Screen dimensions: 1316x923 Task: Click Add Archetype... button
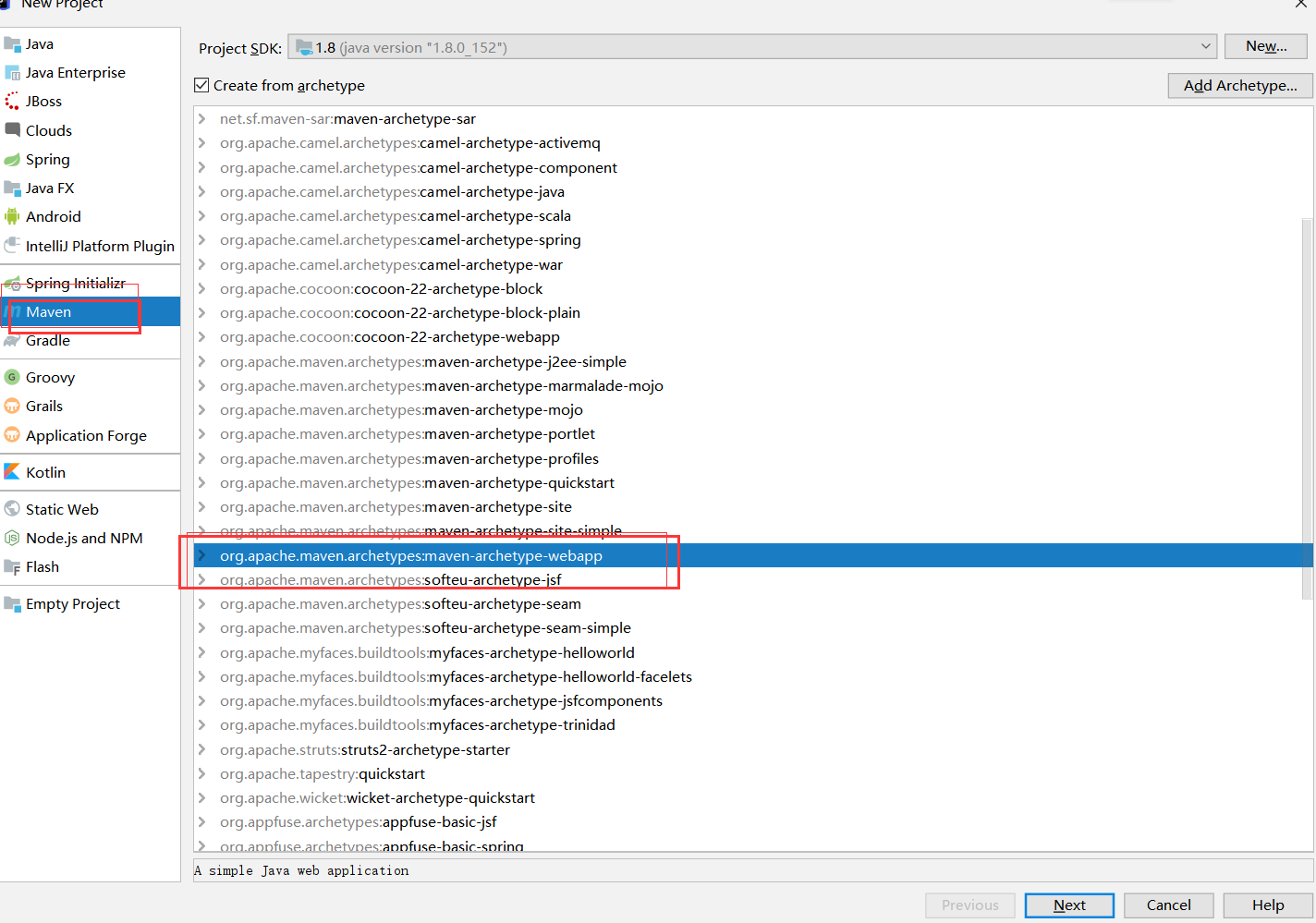tap(1240, 85)
